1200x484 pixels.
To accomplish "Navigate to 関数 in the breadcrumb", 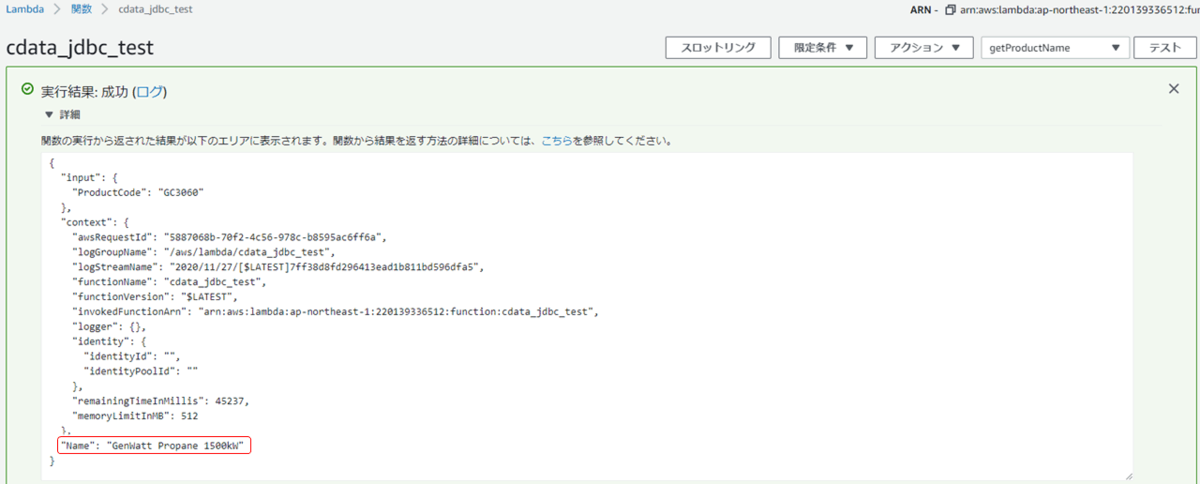I will 82,9.
